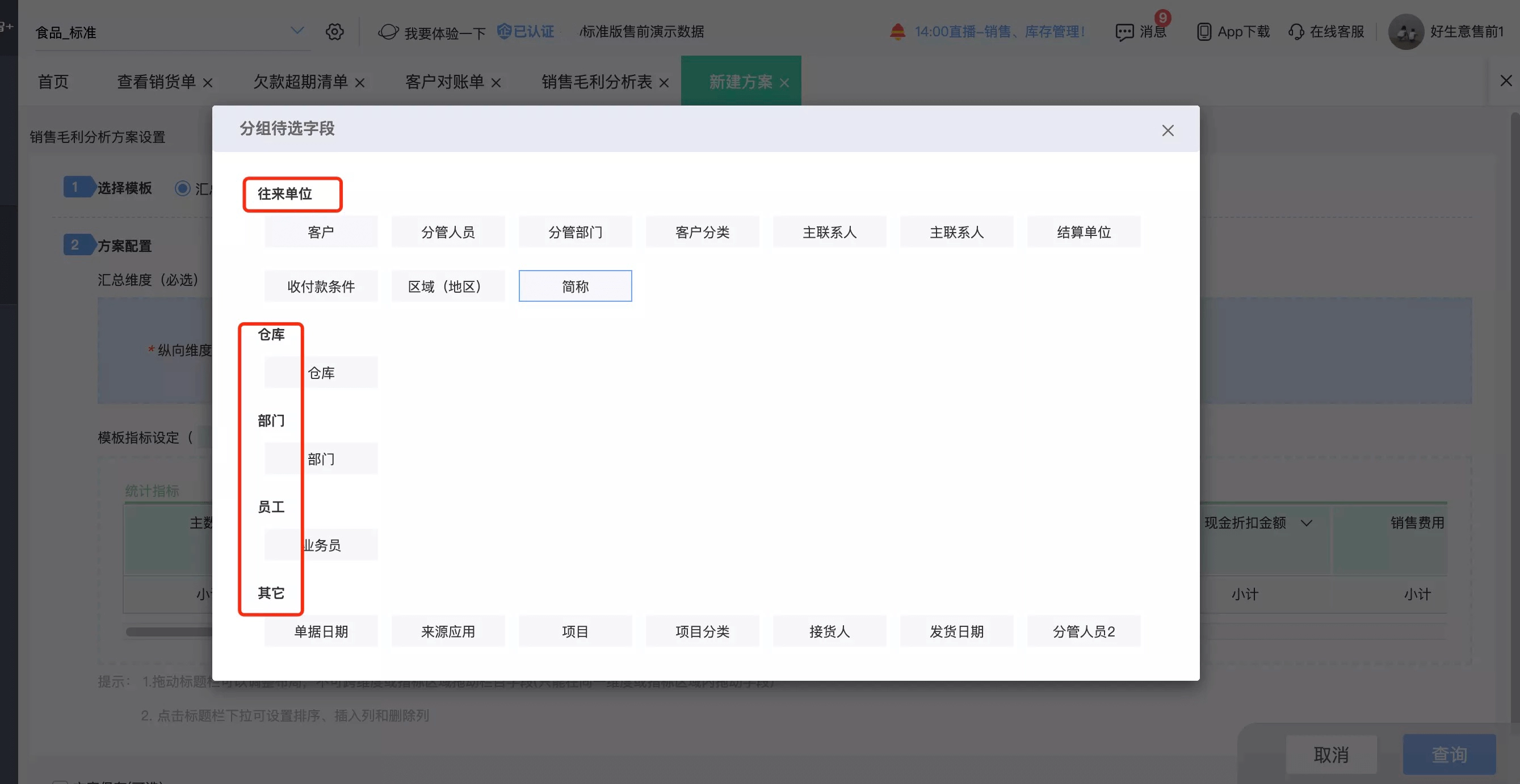
Task: Click the horizontal scrollbar under indicator table
Action: [x=169, y=632]
